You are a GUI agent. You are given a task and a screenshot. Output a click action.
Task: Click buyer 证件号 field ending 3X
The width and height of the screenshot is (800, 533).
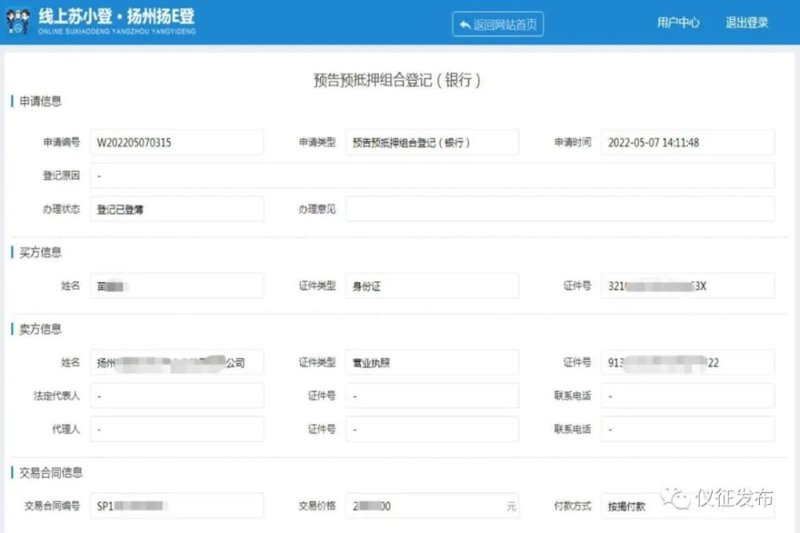(x=688, y=286)
